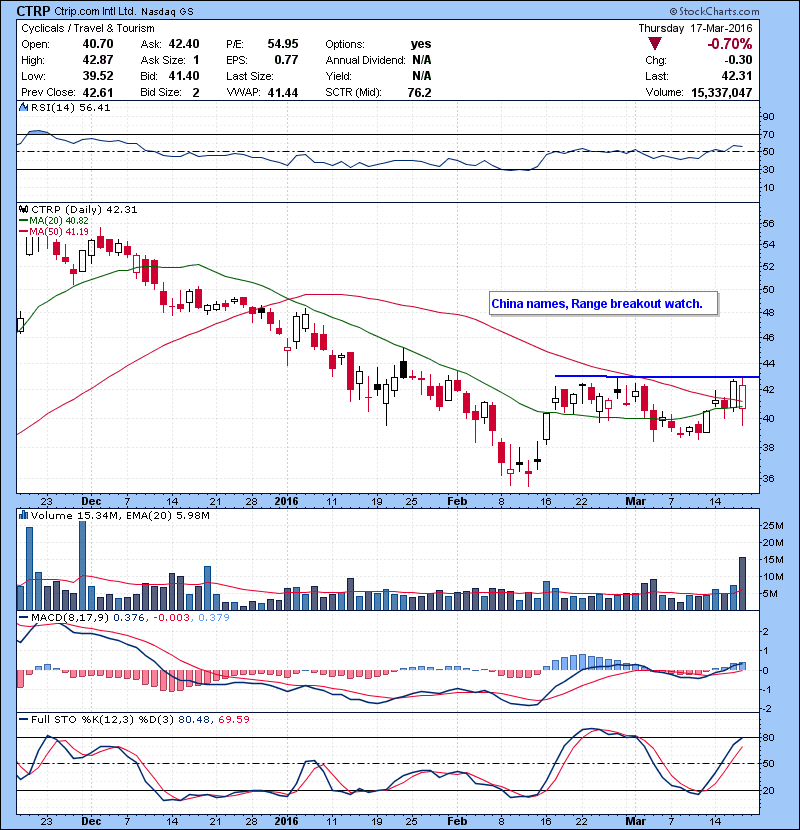Image resolution: width=800 pixels, height=830 pixels.
Task: Click the Nasdaq GS exchange label
Action: (x=167, y=11)
